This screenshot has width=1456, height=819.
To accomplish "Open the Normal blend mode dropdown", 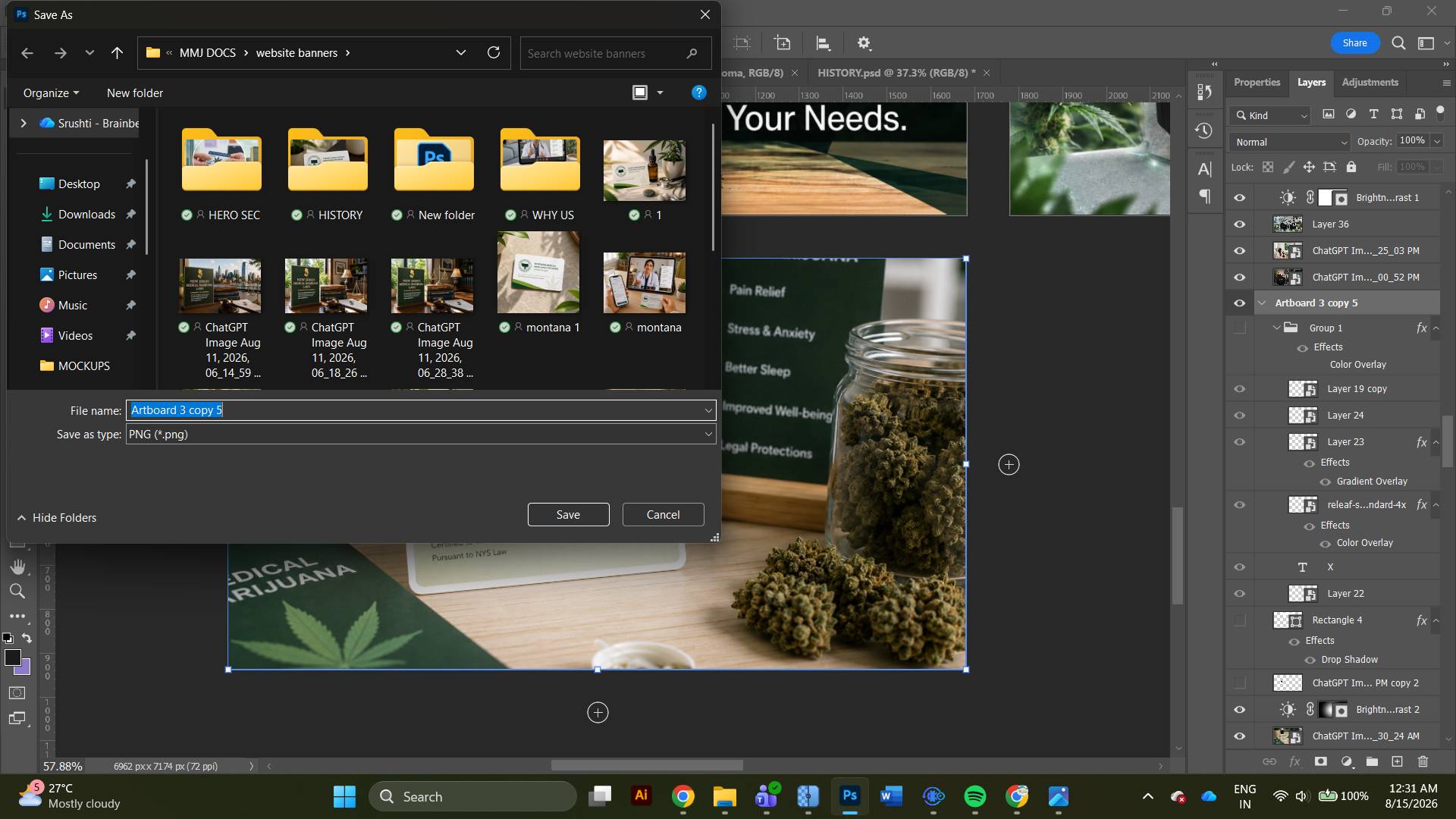I will [1290, 142].
